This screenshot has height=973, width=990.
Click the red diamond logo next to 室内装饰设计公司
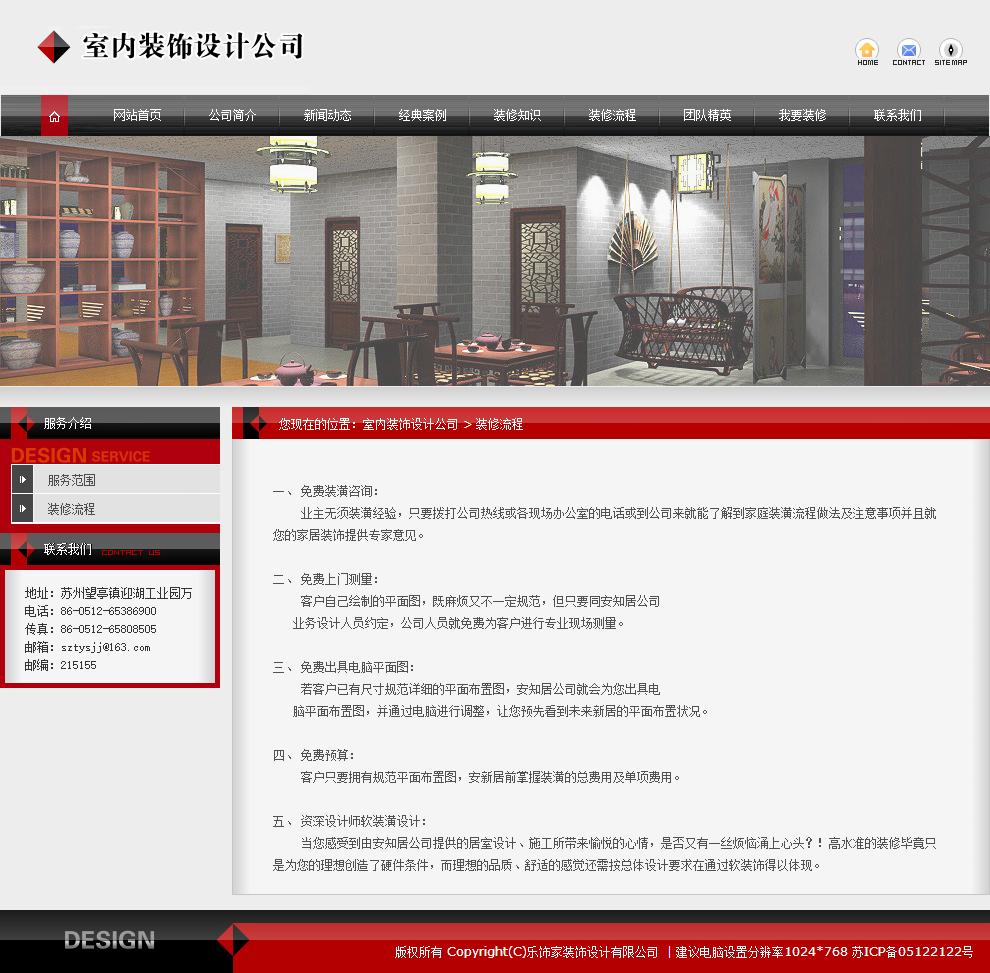[x=53, y=46]
